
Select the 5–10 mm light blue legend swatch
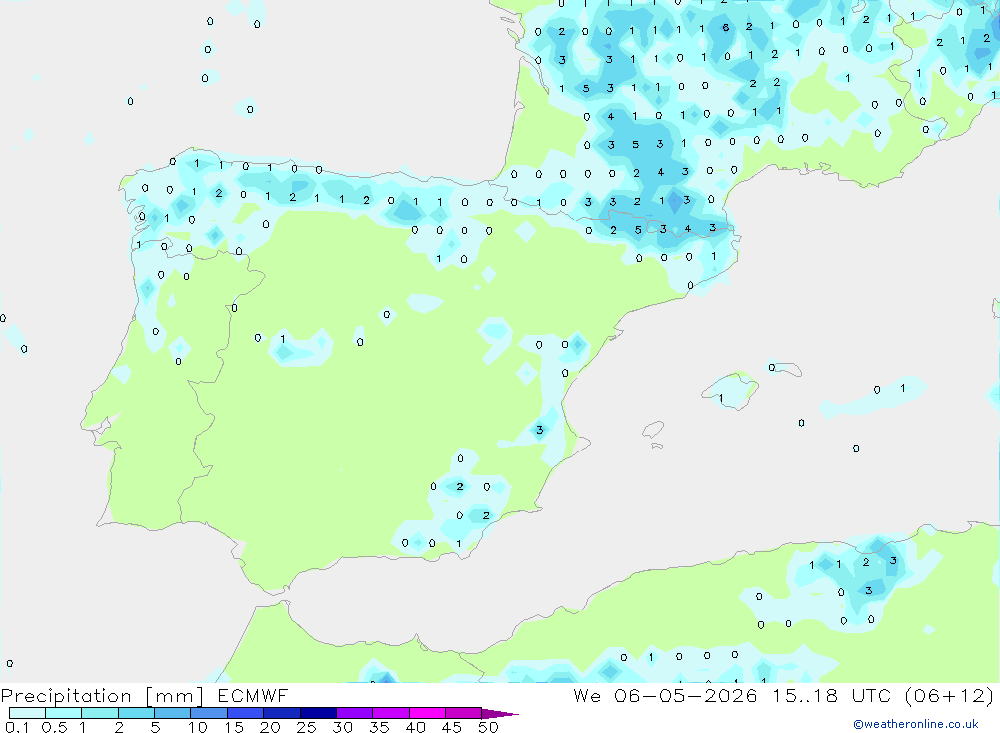pos(173,713)
